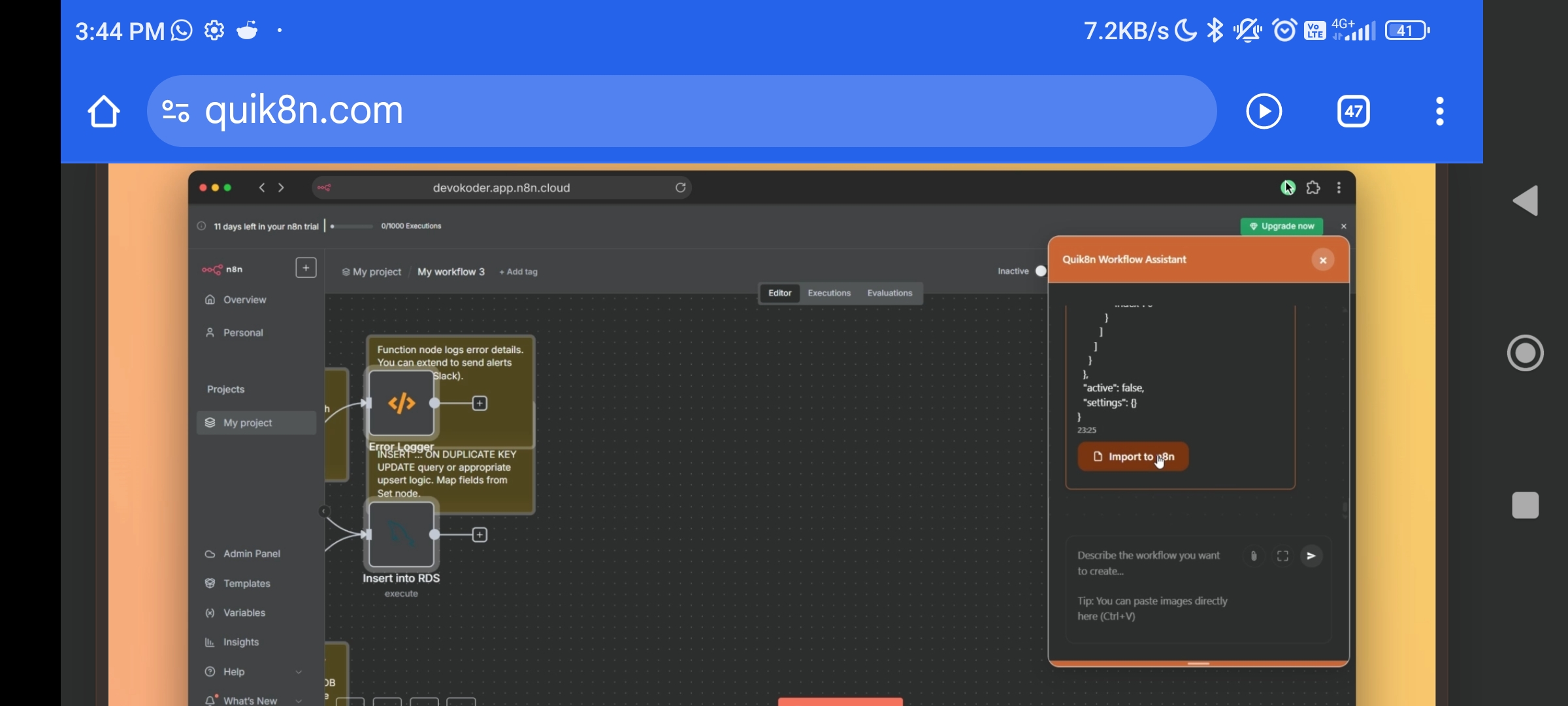Click the executions usage progress bar
Screen dimensions: 1568x706
coord(351,226)
